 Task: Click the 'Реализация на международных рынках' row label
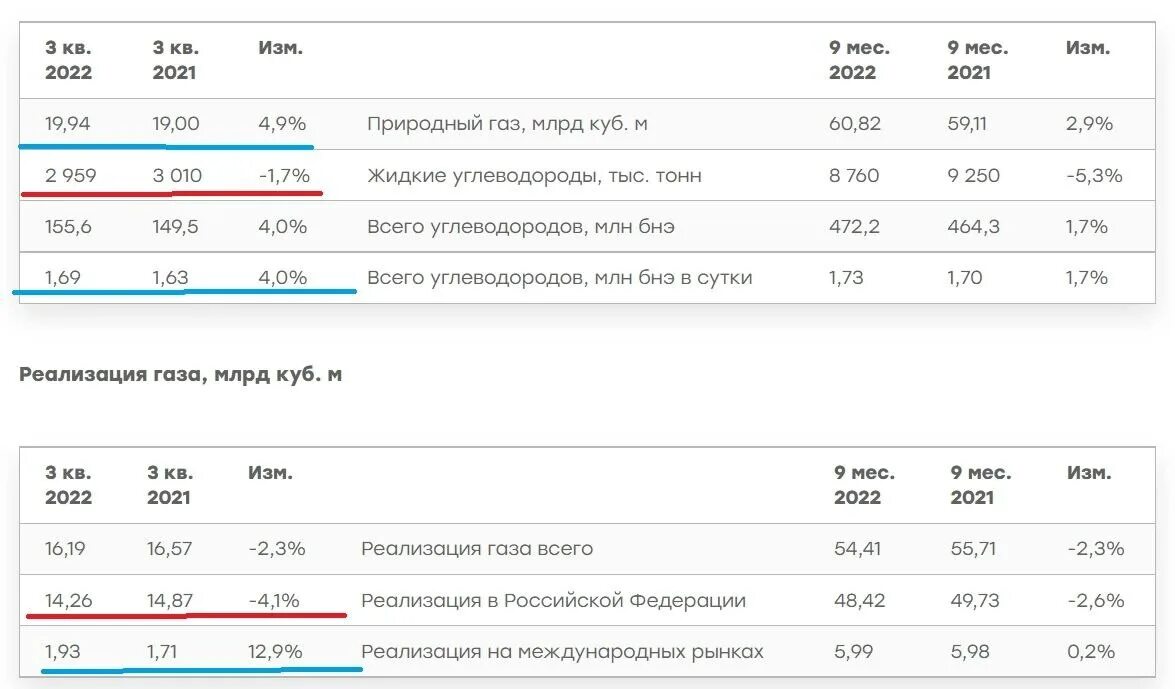pyautogui.click(x=562, y=652)
